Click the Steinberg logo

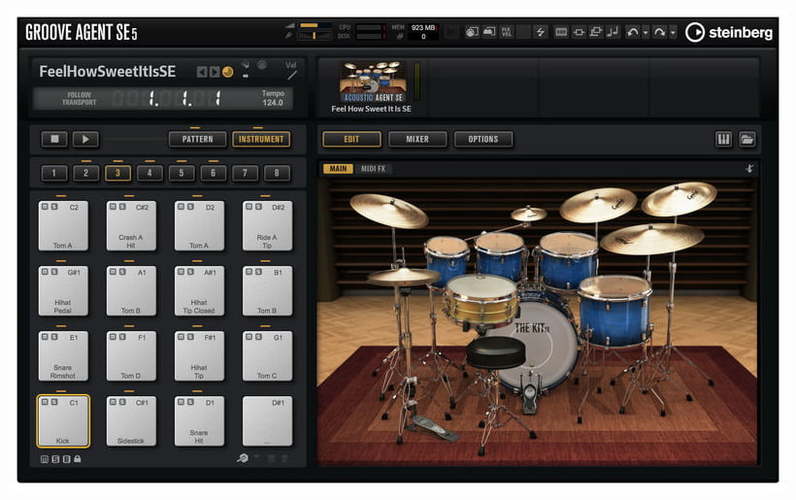pyautogui.click(x=729, y=32)
